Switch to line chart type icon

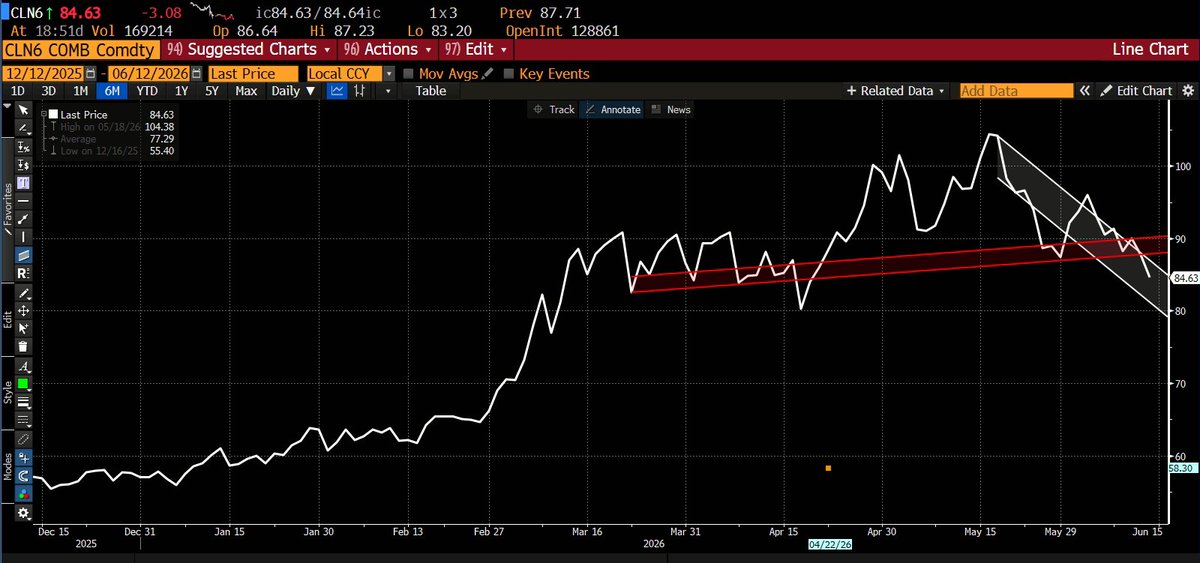[338, 90]
